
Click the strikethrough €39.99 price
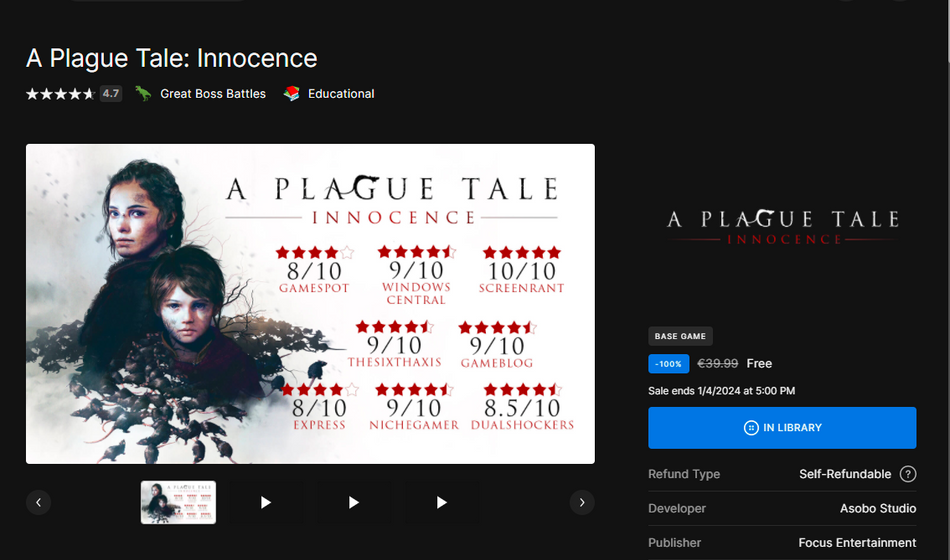(x=717, y=363)
